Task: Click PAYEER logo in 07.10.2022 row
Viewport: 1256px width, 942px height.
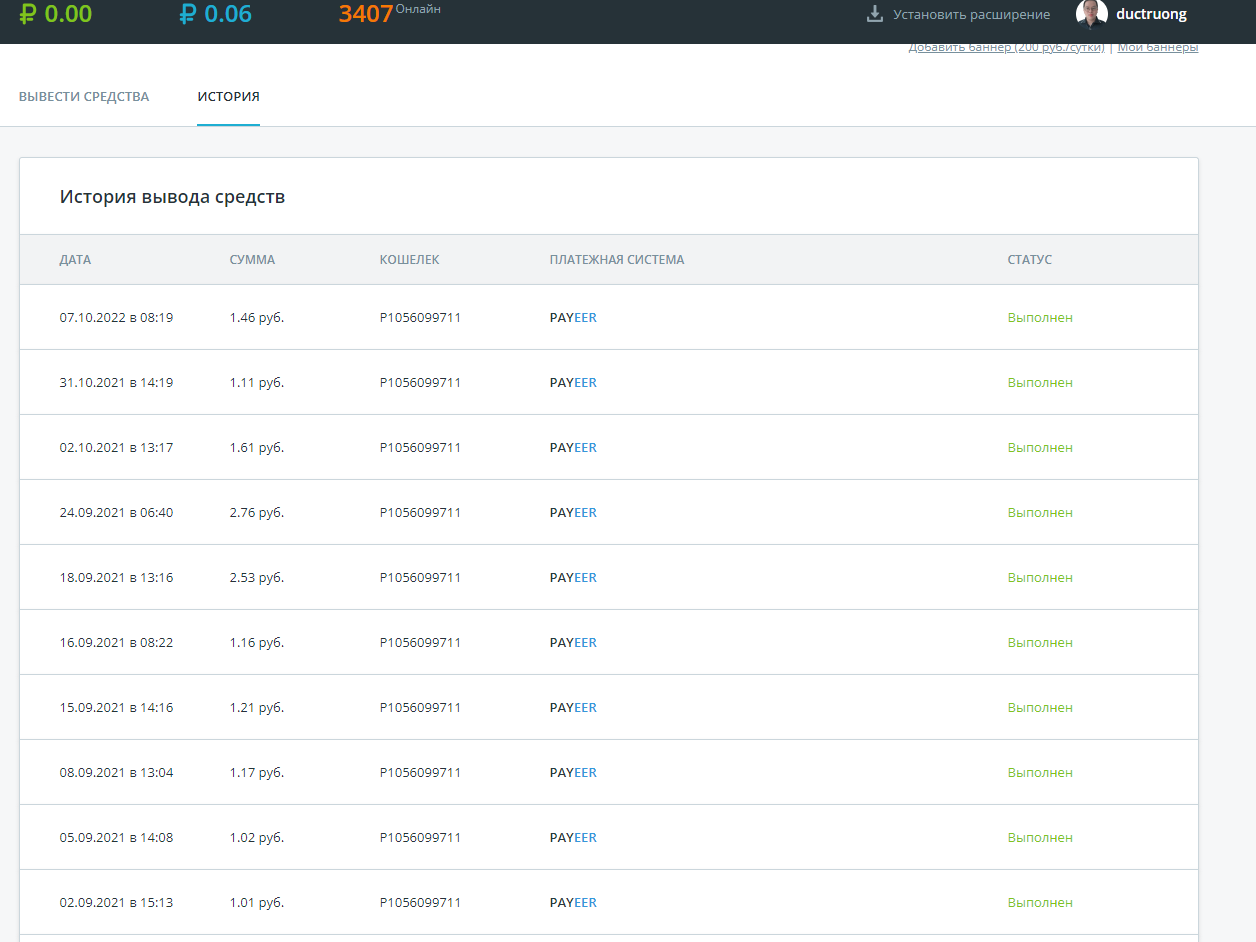Action: click(573, 318)
